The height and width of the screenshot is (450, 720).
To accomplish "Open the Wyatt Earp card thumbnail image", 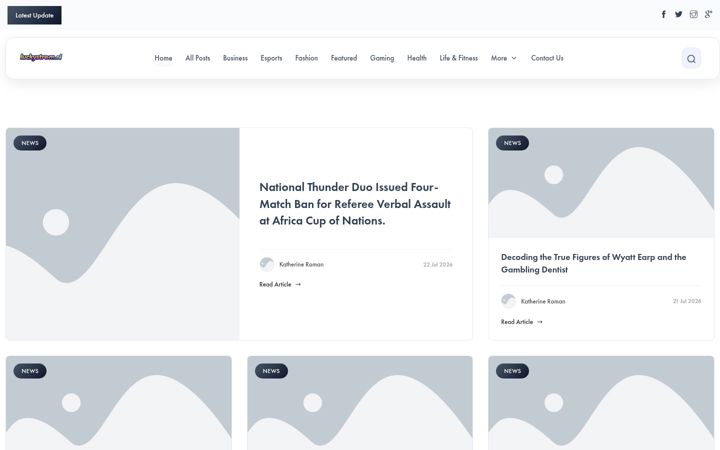I will point(601,183).
